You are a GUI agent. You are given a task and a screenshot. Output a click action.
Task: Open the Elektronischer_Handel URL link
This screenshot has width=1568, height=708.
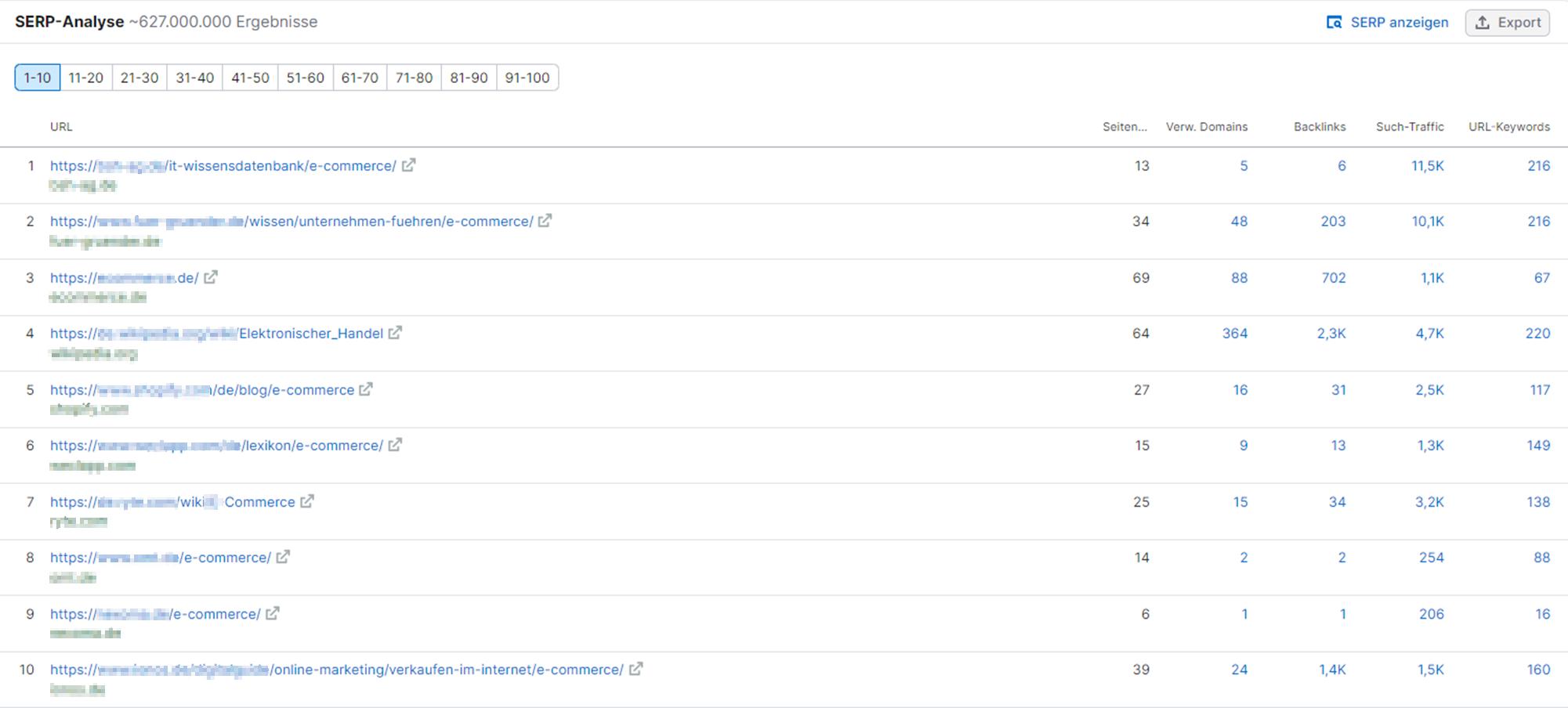(217, 333)
